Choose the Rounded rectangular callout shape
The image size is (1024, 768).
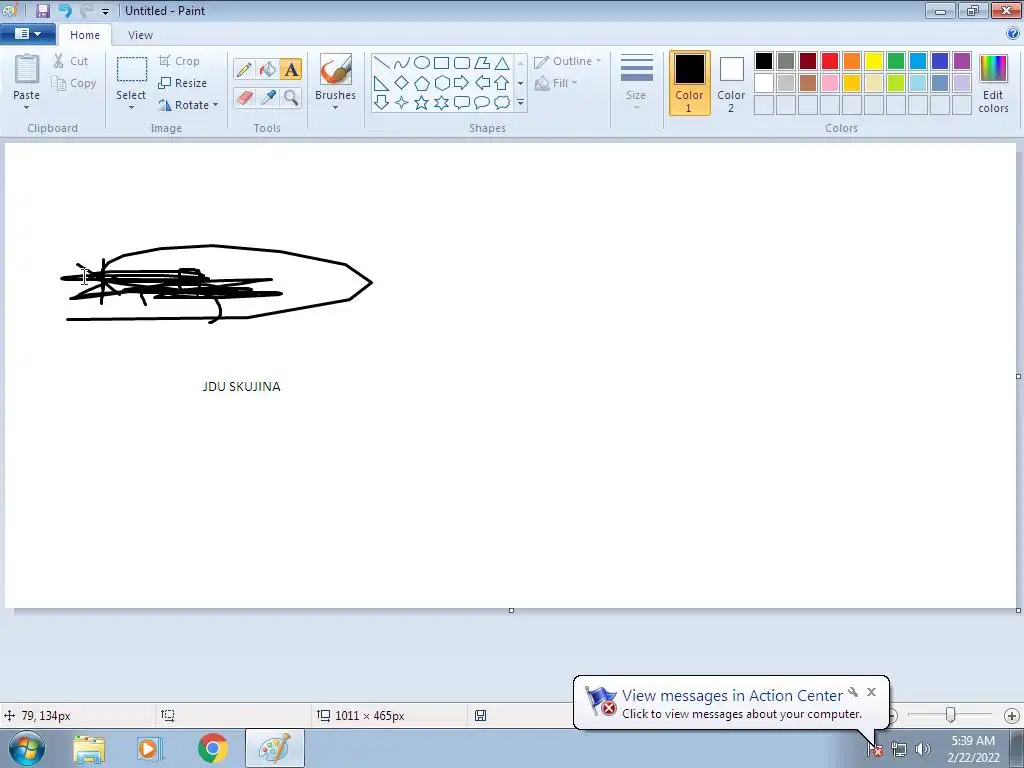coord(462,103)
